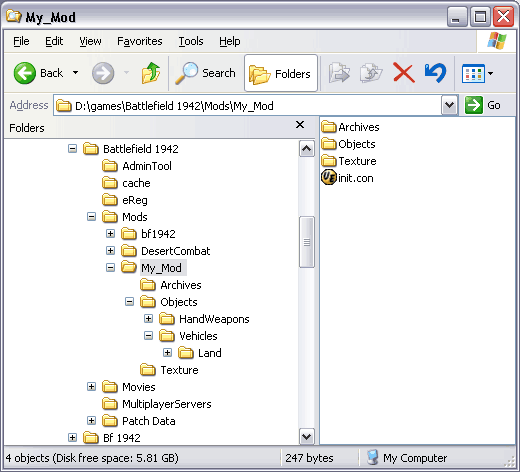Click the blue Undo arrow icon
The height and width of the screenshot is (472, 520).
coord(435,73)
